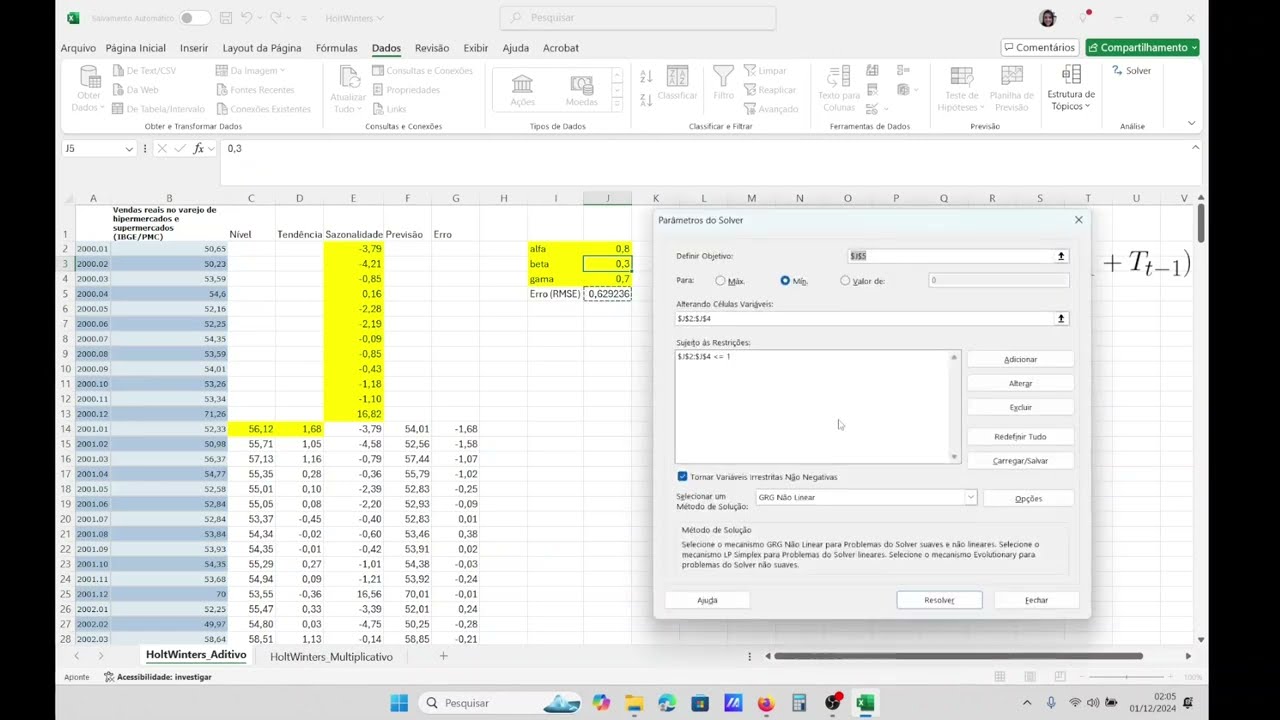Viewport: 1280px width, 720px height.
Task: Click Redefinir Tudo button
Action: pos(1020,436)
